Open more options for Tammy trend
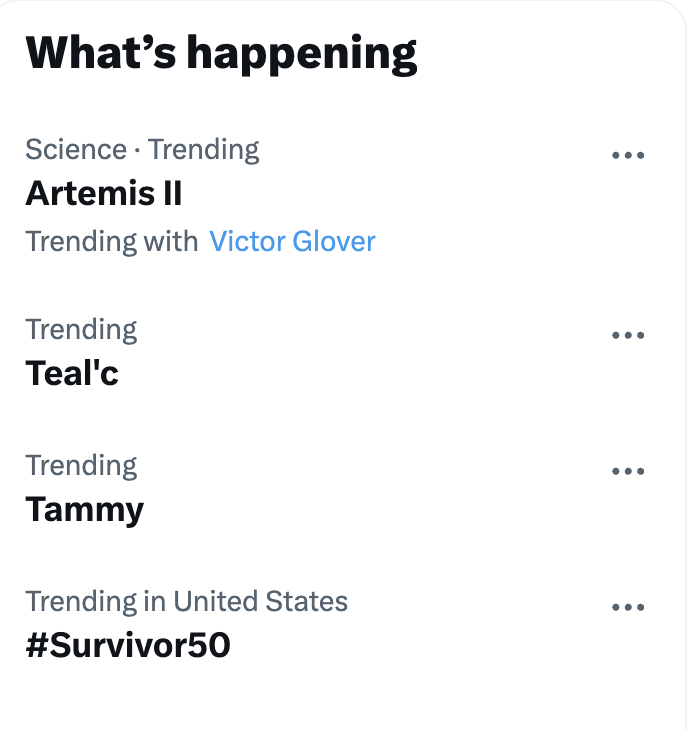 coord(627,471)
